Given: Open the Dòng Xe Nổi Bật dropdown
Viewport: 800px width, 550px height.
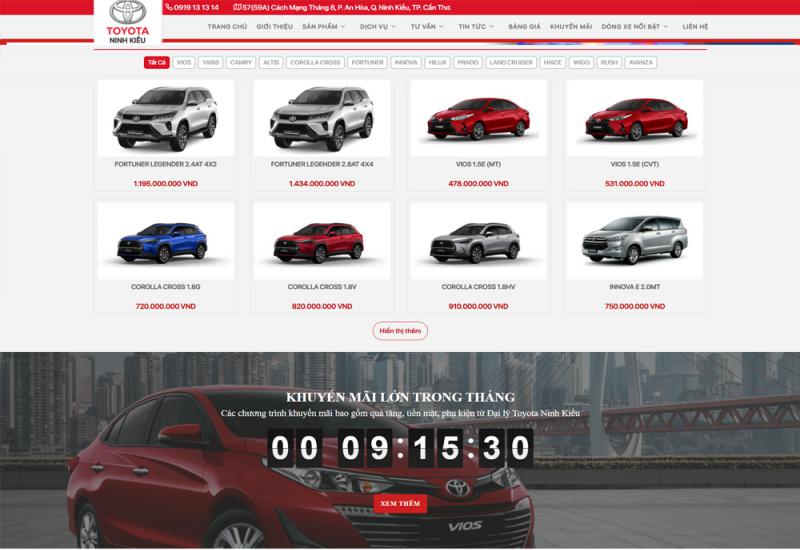Looking at the screenshot, I should pos(634,27).
